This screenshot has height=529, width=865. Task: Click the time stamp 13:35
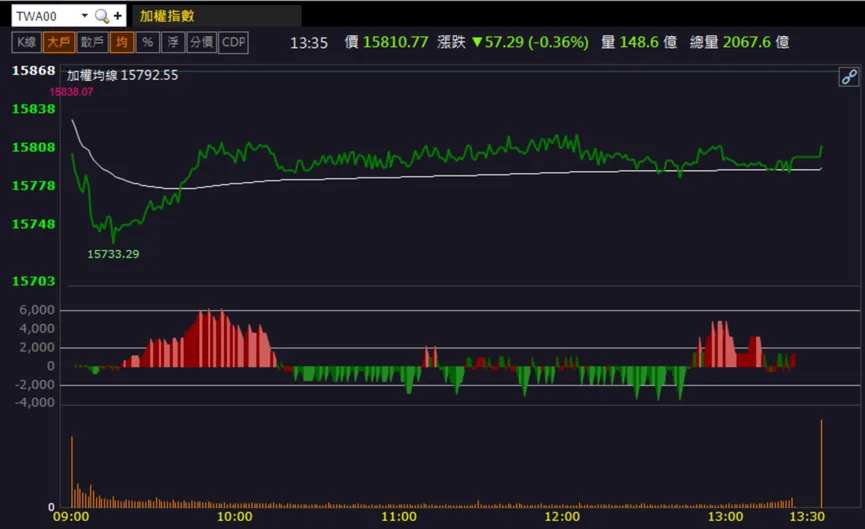[x=309, y=43]
